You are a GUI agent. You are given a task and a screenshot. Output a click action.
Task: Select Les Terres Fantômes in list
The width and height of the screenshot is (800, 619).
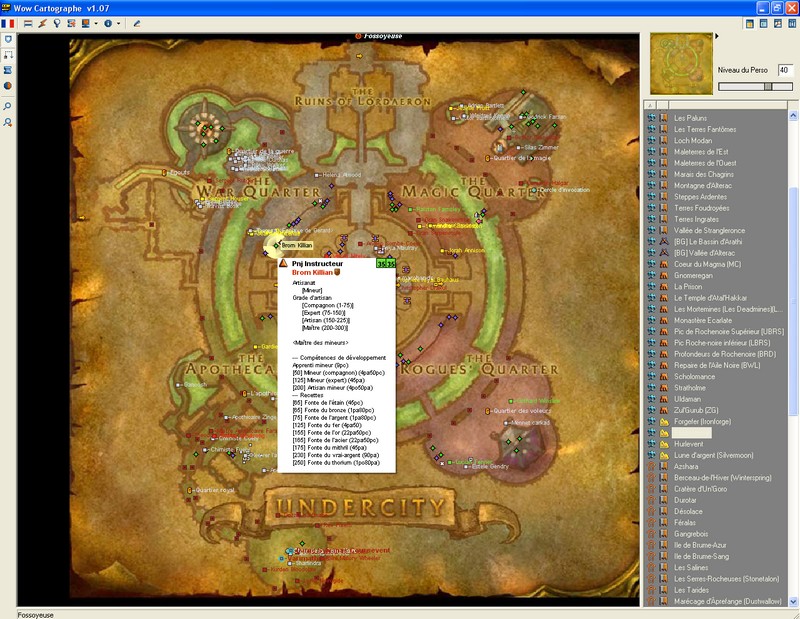click(705, 129)
